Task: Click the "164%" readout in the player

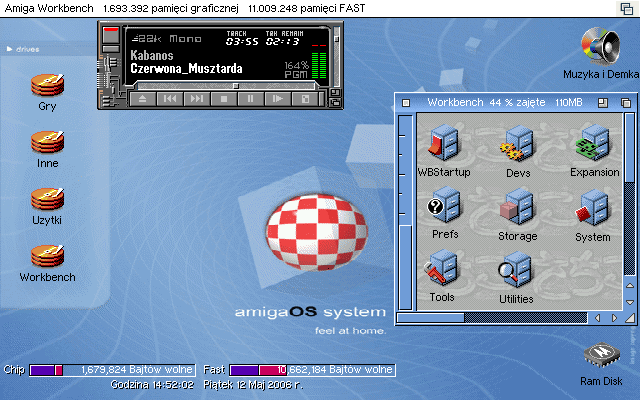Action: click(297, 65)
